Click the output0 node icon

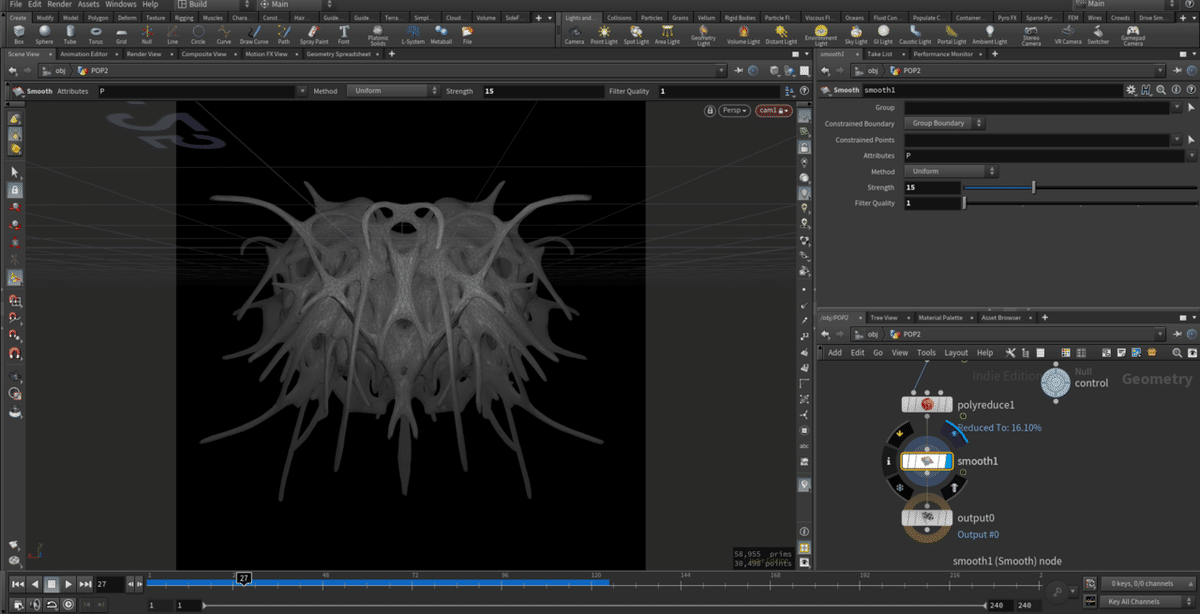click(x=927, y=517)
